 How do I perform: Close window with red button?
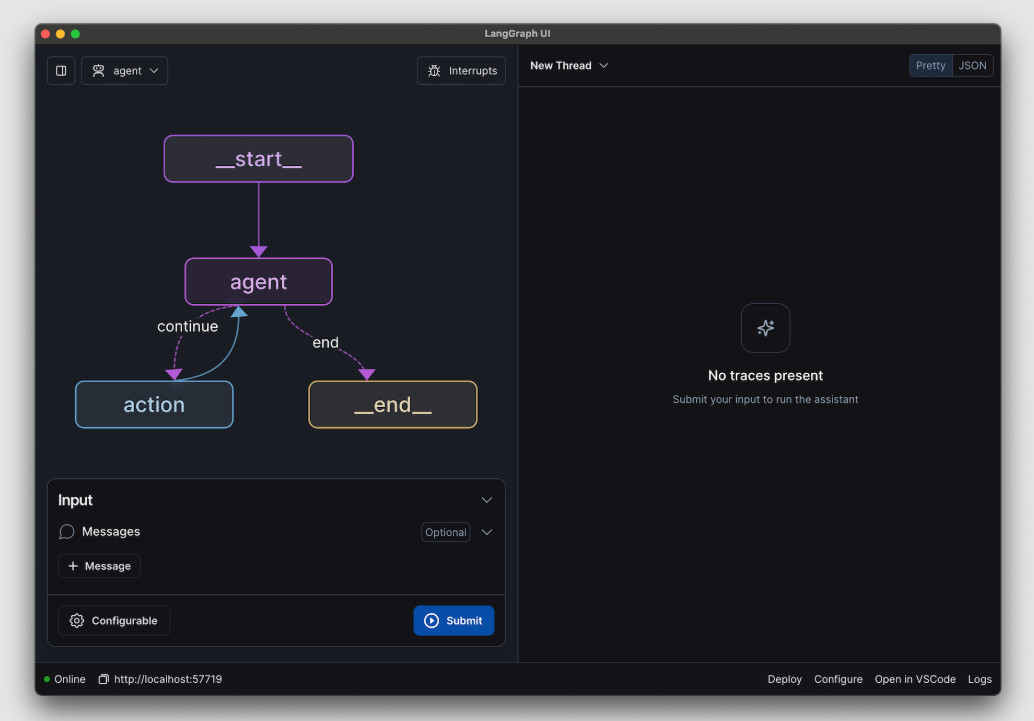46,34
